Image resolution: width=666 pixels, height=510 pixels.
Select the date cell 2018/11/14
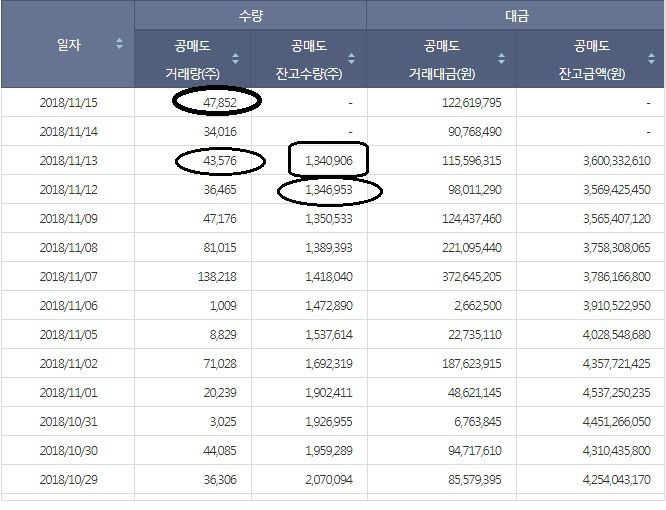coord(68,132)
